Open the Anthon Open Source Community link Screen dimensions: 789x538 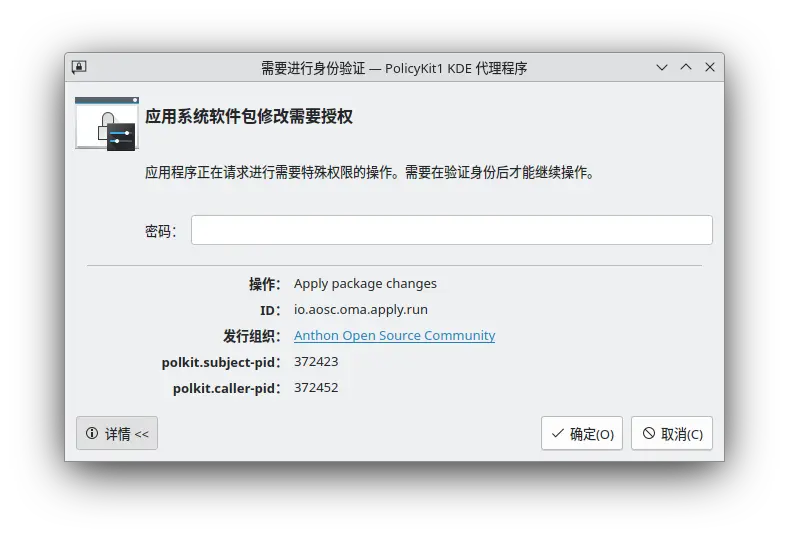click(394, 336)
